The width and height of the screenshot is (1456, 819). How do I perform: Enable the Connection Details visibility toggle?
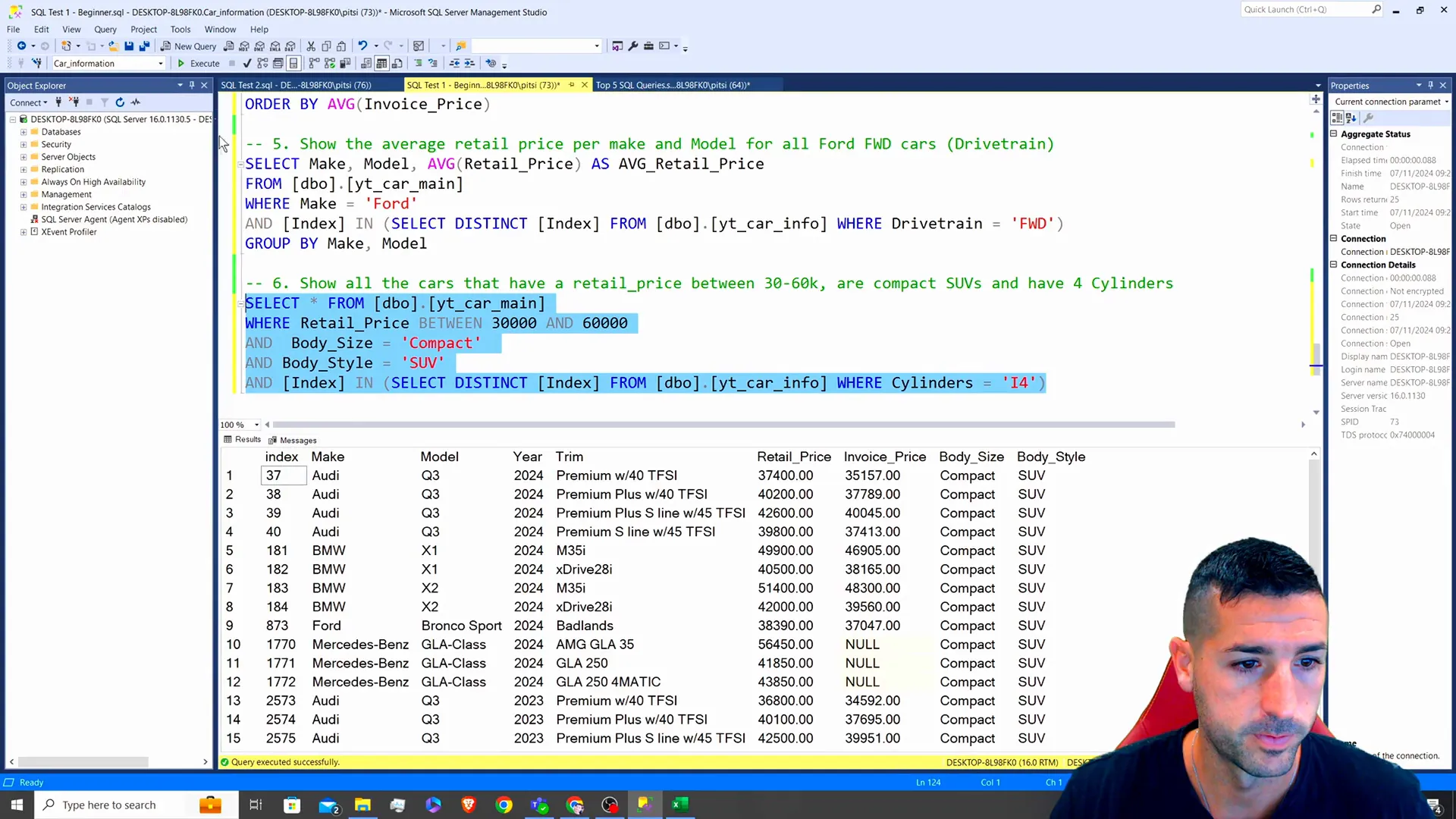click(1338, 264)
